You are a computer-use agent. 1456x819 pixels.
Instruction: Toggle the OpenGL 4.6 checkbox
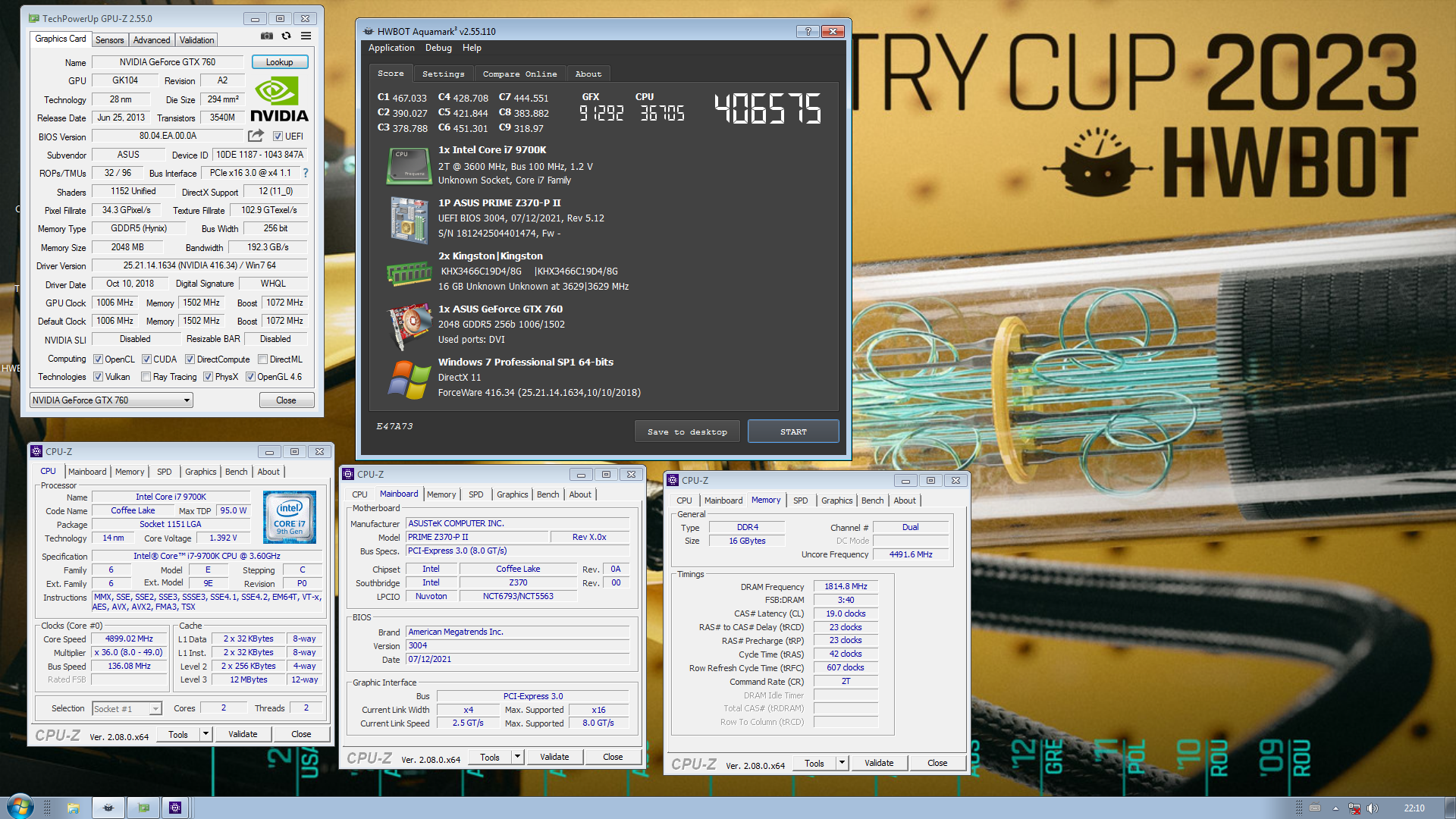tap(250, 377)
